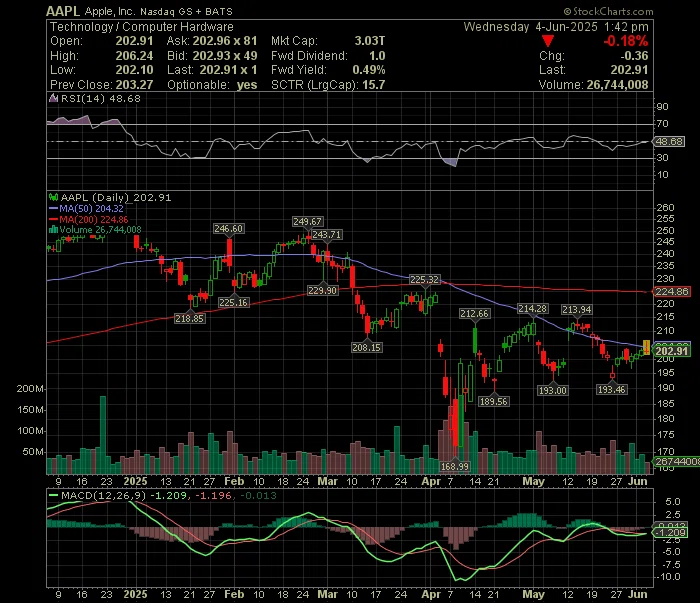Click the tallest December volume bar

coord(103,434)
